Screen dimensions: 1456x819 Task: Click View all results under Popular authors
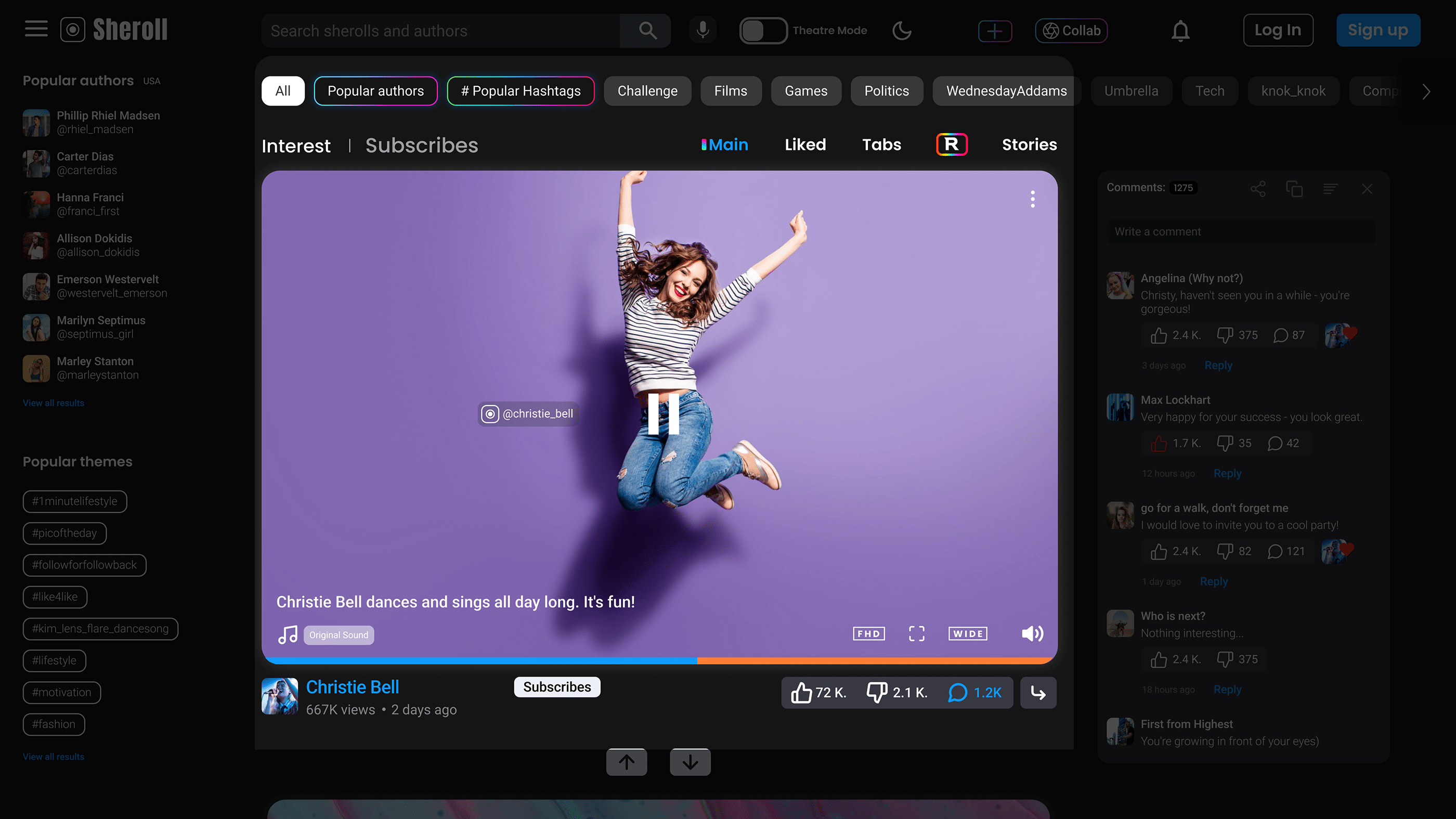tap(53, 403)
